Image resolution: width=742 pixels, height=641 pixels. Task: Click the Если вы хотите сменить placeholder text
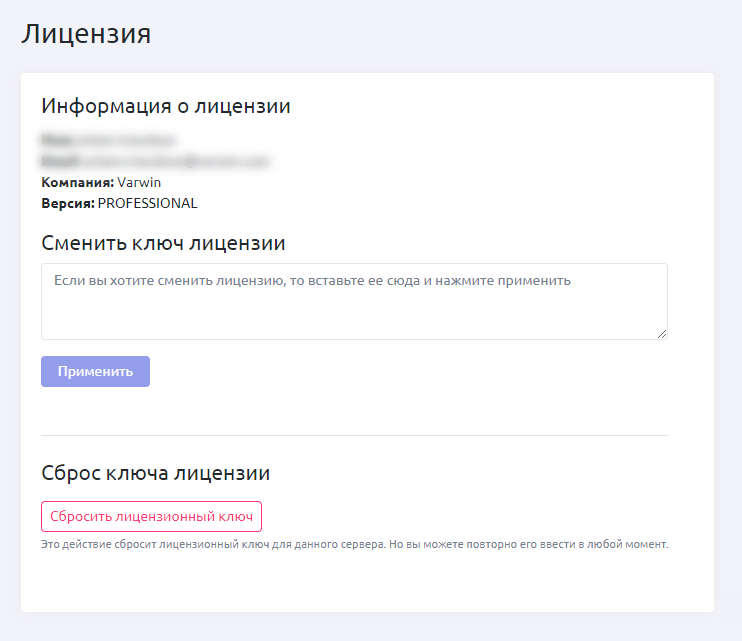point(311,281)
